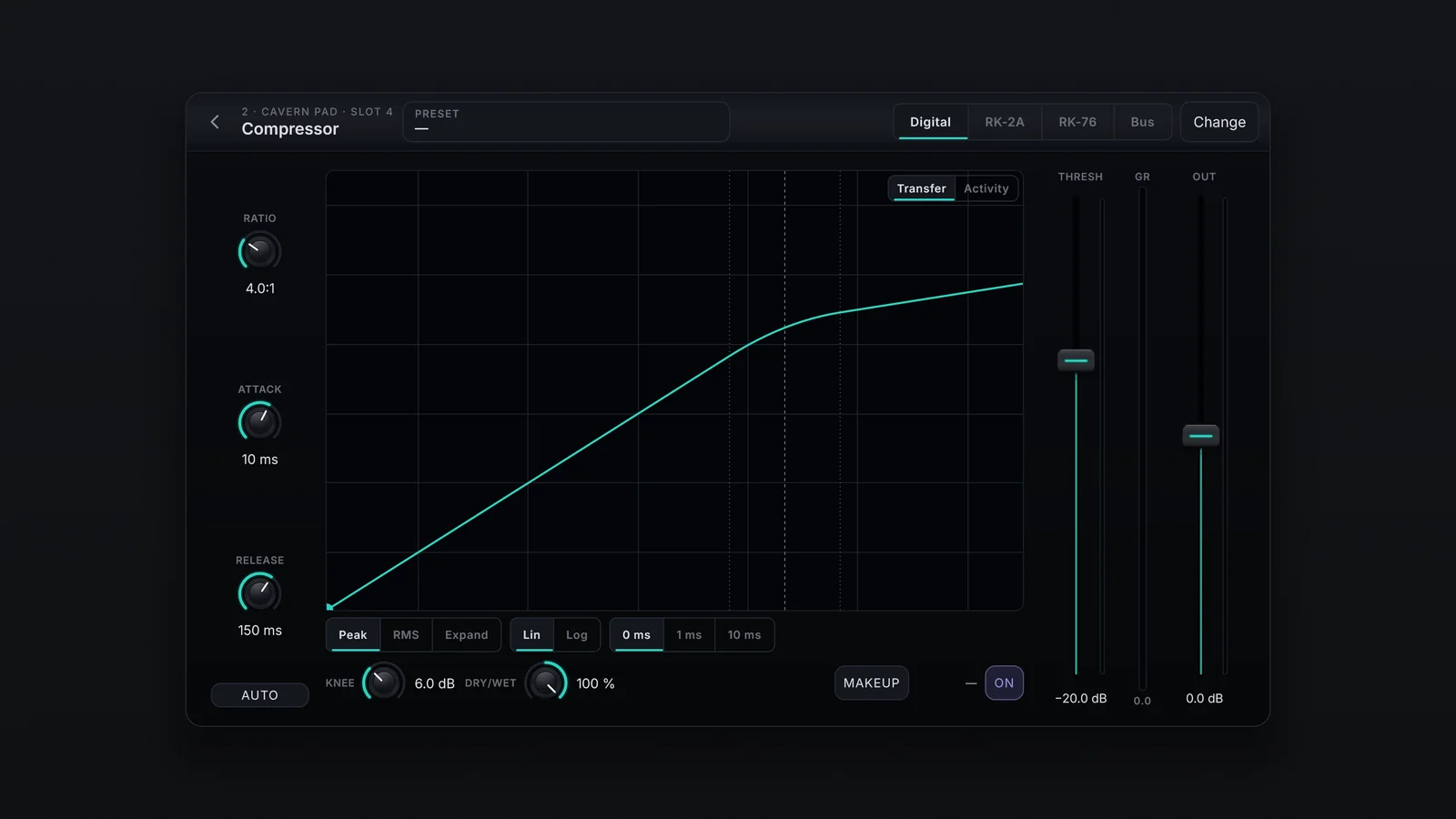Screen dimensions: 1456x819
Task: Choose Lin scale option
Action: 531,635
